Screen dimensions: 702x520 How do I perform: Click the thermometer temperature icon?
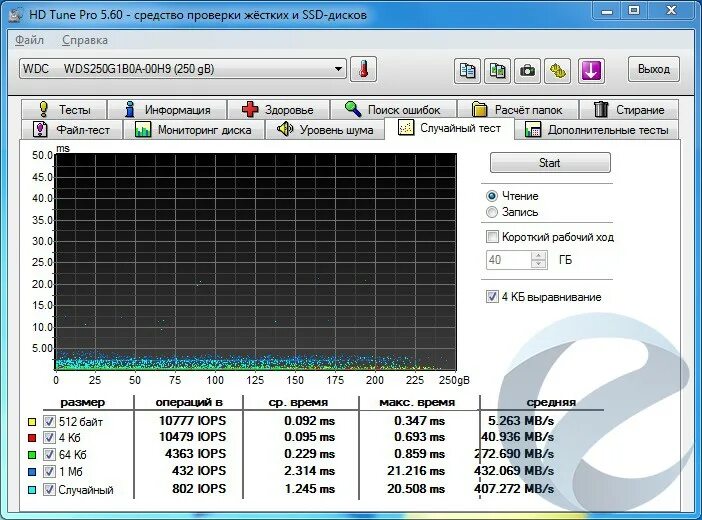tap(363, 69)
